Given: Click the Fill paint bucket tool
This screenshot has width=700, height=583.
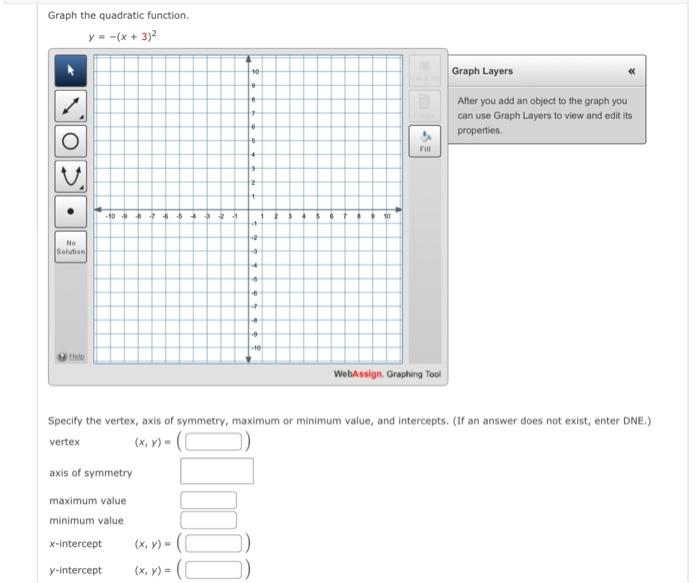Looking at the screenshot, I should [425, 141].
